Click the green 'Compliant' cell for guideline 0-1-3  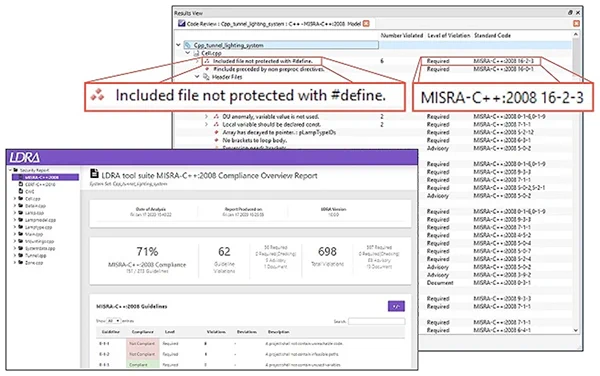[x=142, y=365]
